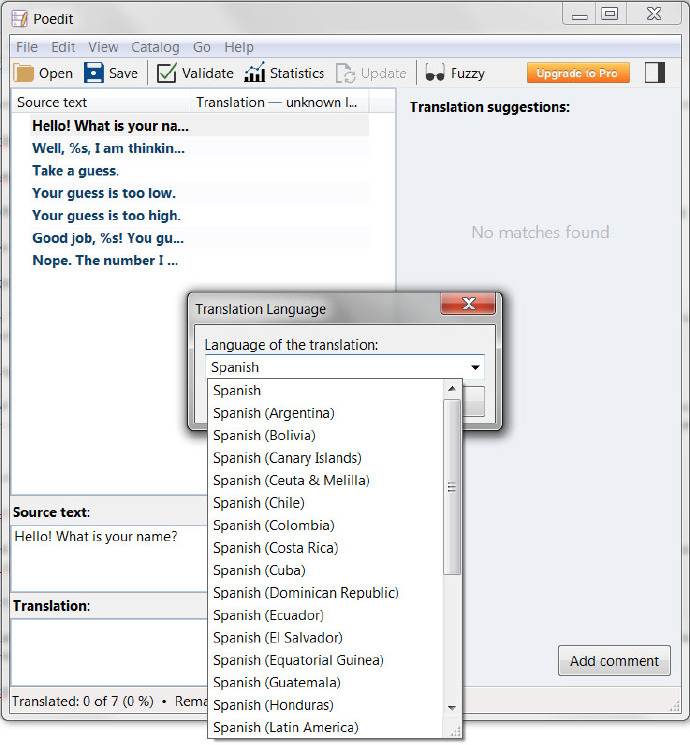The image size is (690, 745).
Task: Open the Go menu
Action: pos(201,47)
